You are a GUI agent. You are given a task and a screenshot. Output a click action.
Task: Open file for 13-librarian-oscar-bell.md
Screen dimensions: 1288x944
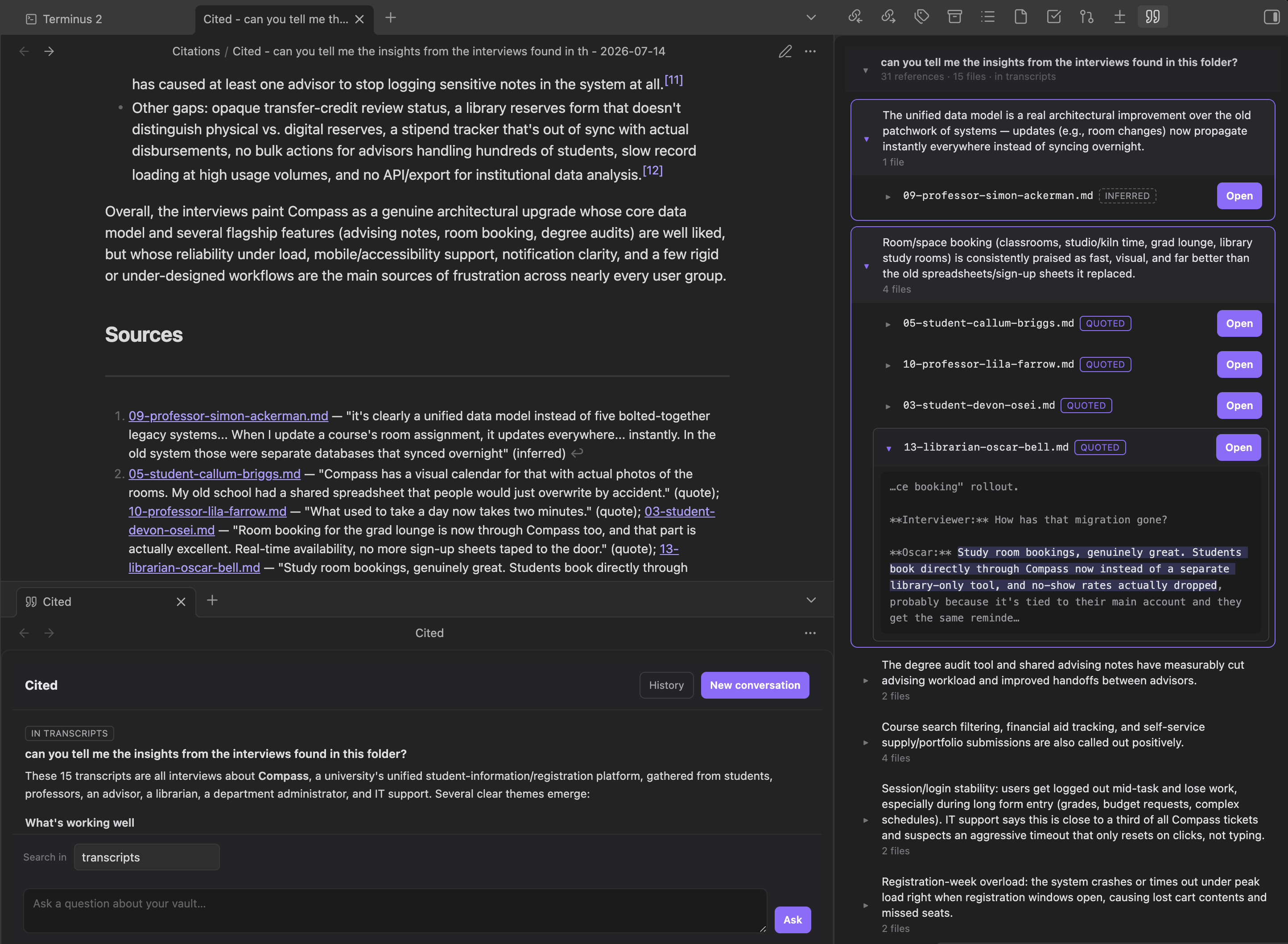click(1238, 447)
